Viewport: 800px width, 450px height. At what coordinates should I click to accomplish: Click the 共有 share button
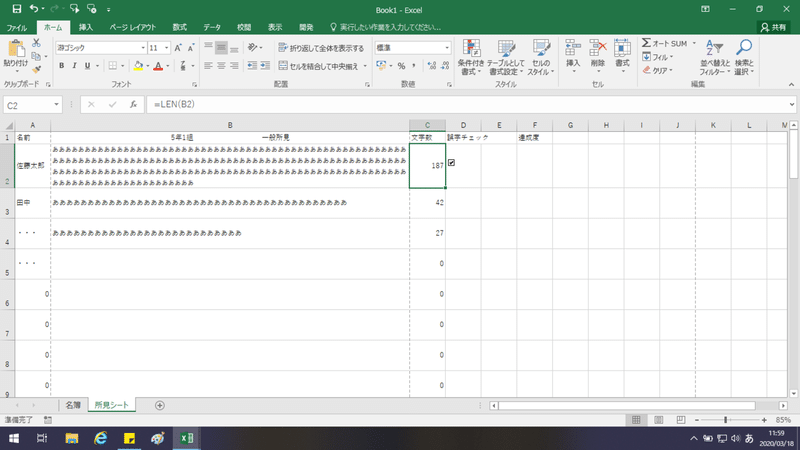pyautogui.click(x=773, y=27)
